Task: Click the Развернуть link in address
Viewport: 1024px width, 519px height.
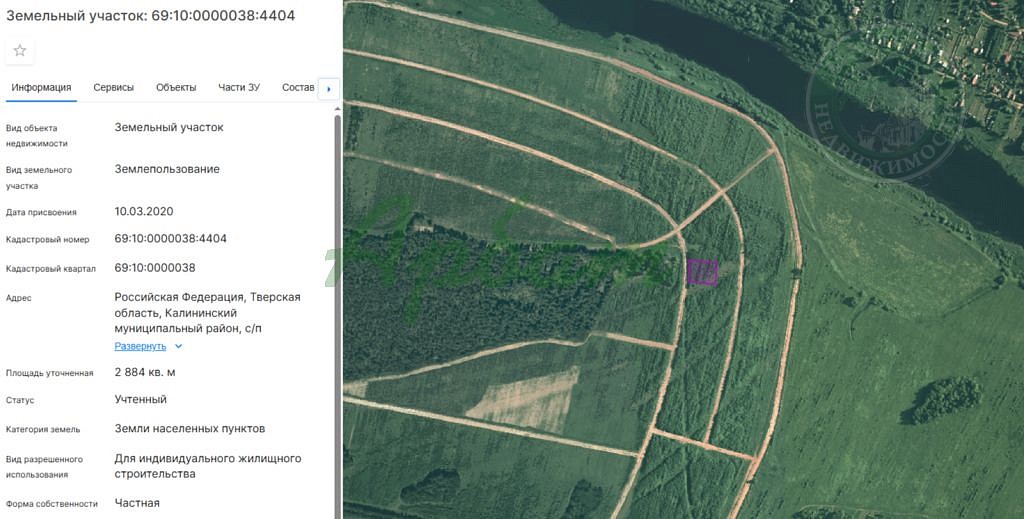Action: [140, 346]
